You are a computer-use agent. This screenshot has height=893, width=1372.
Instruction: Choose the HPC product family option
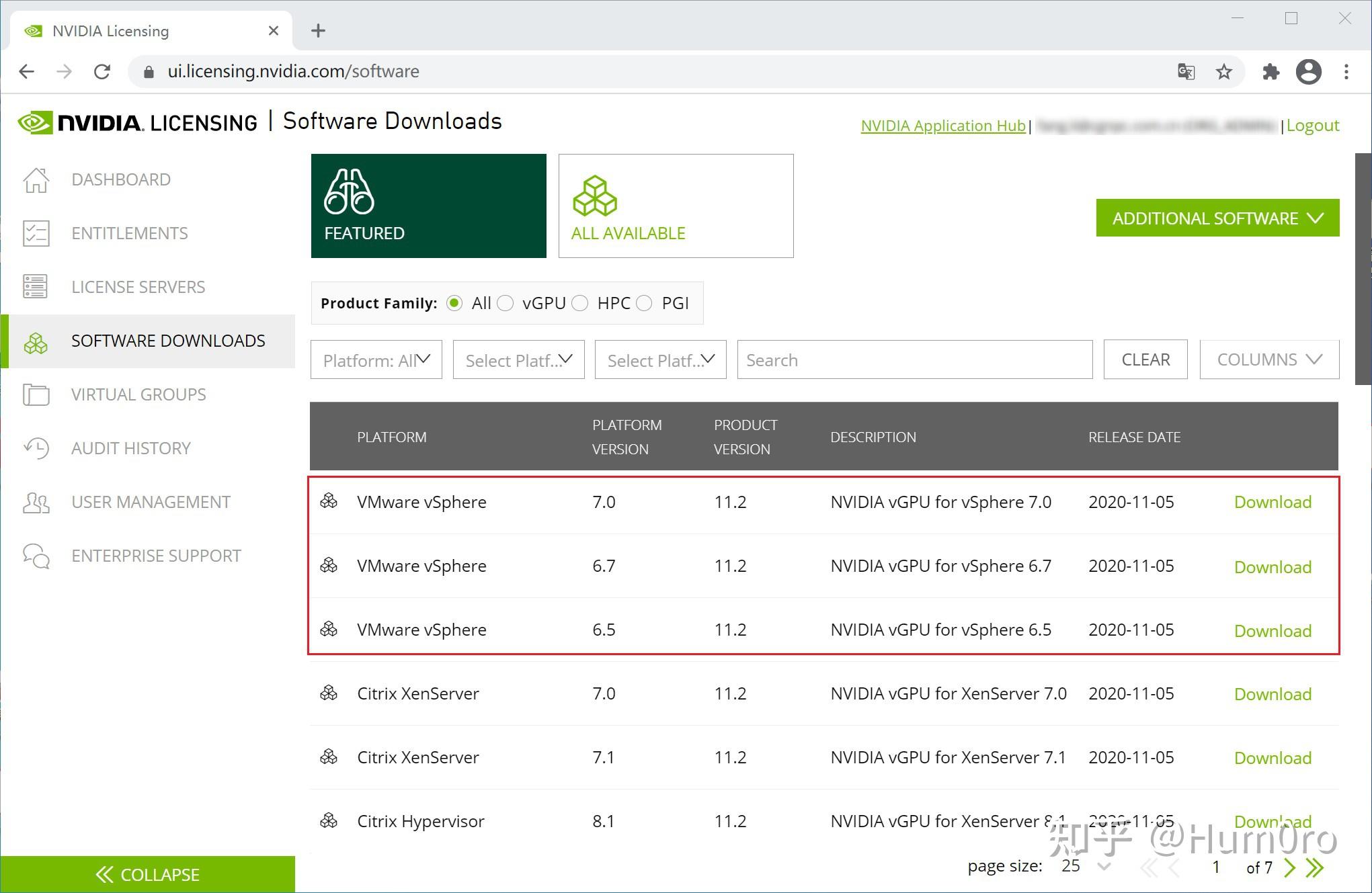tap(580, 303)
